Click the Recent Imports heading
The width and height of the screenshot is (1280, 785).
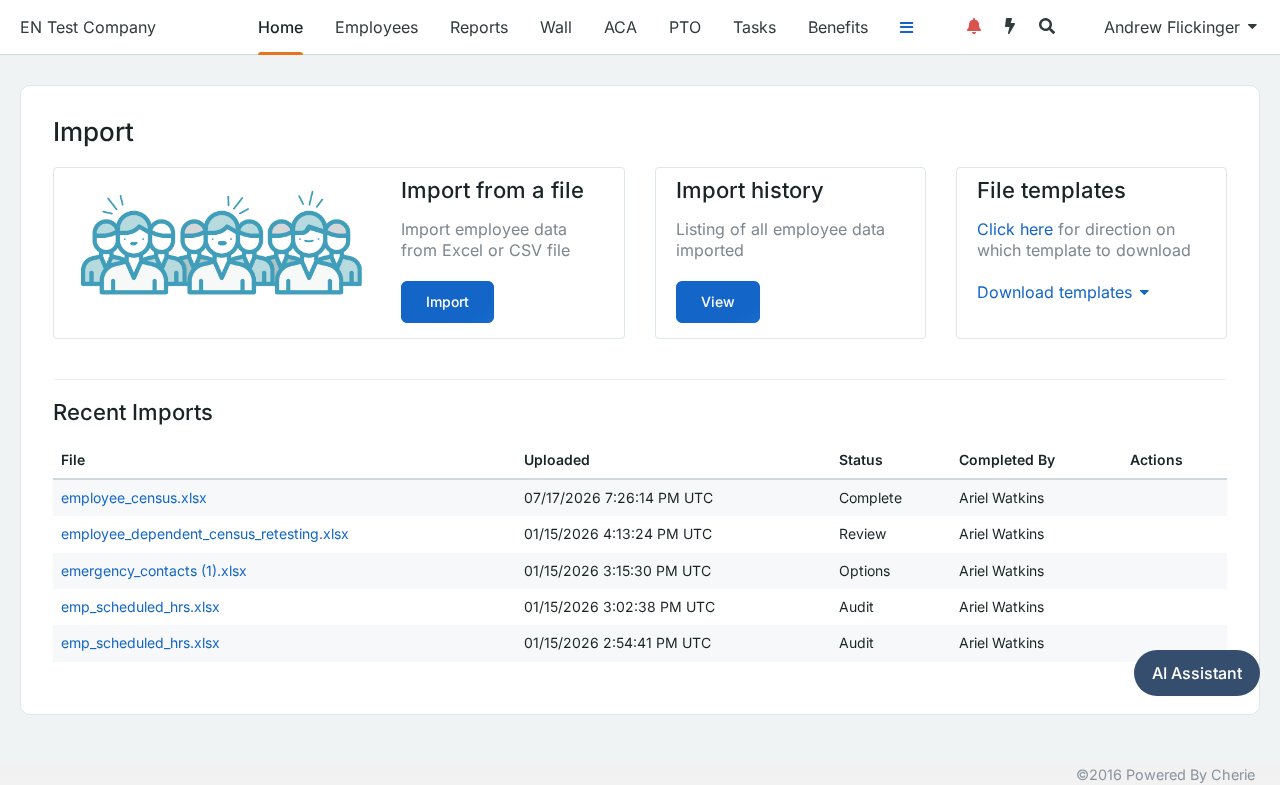[133, 412]
